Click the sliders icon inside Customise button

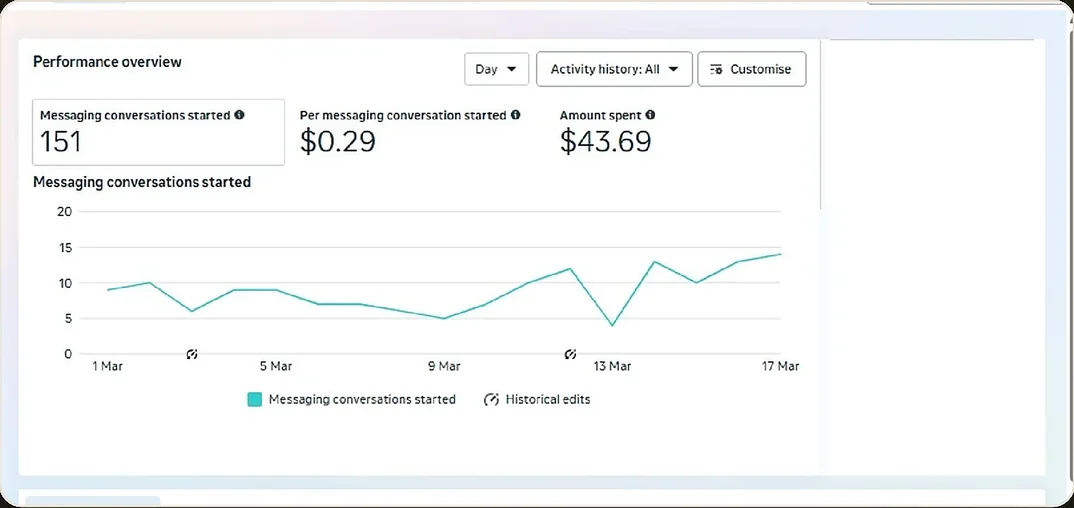click(x=716, y=69)
